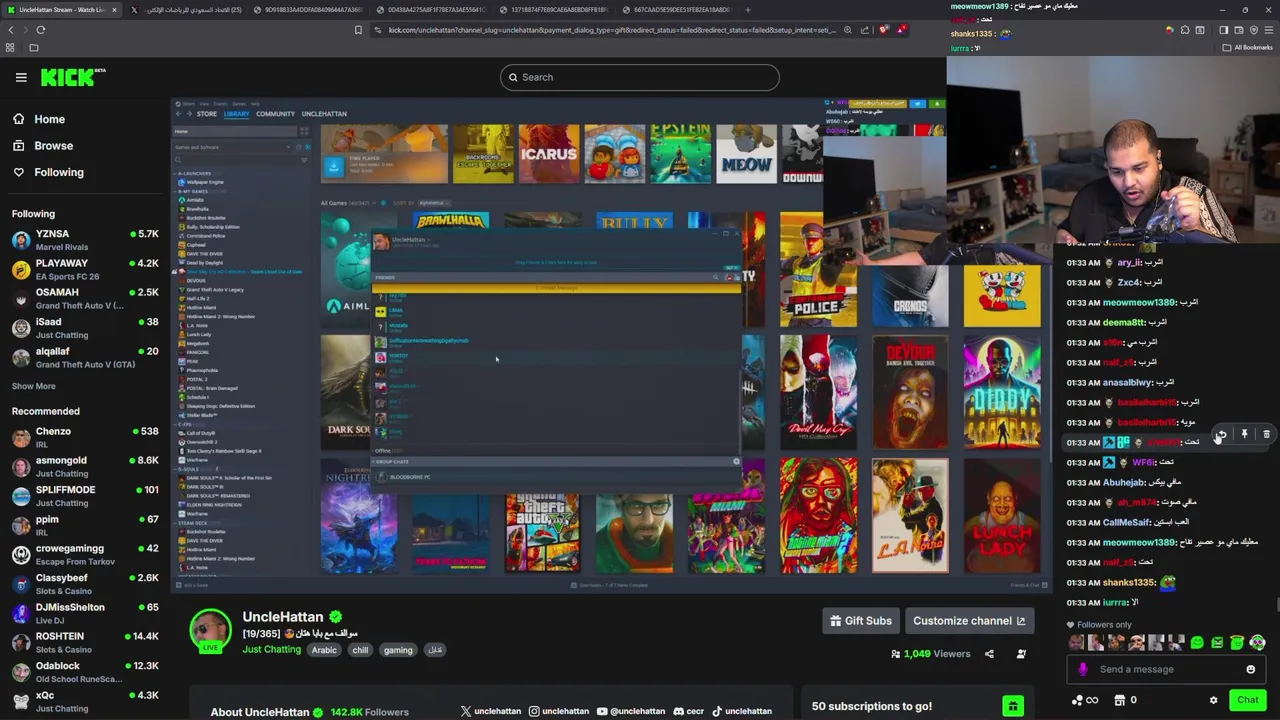
Task: Open browser main menu icon
Action: (x=1269, y=30)
